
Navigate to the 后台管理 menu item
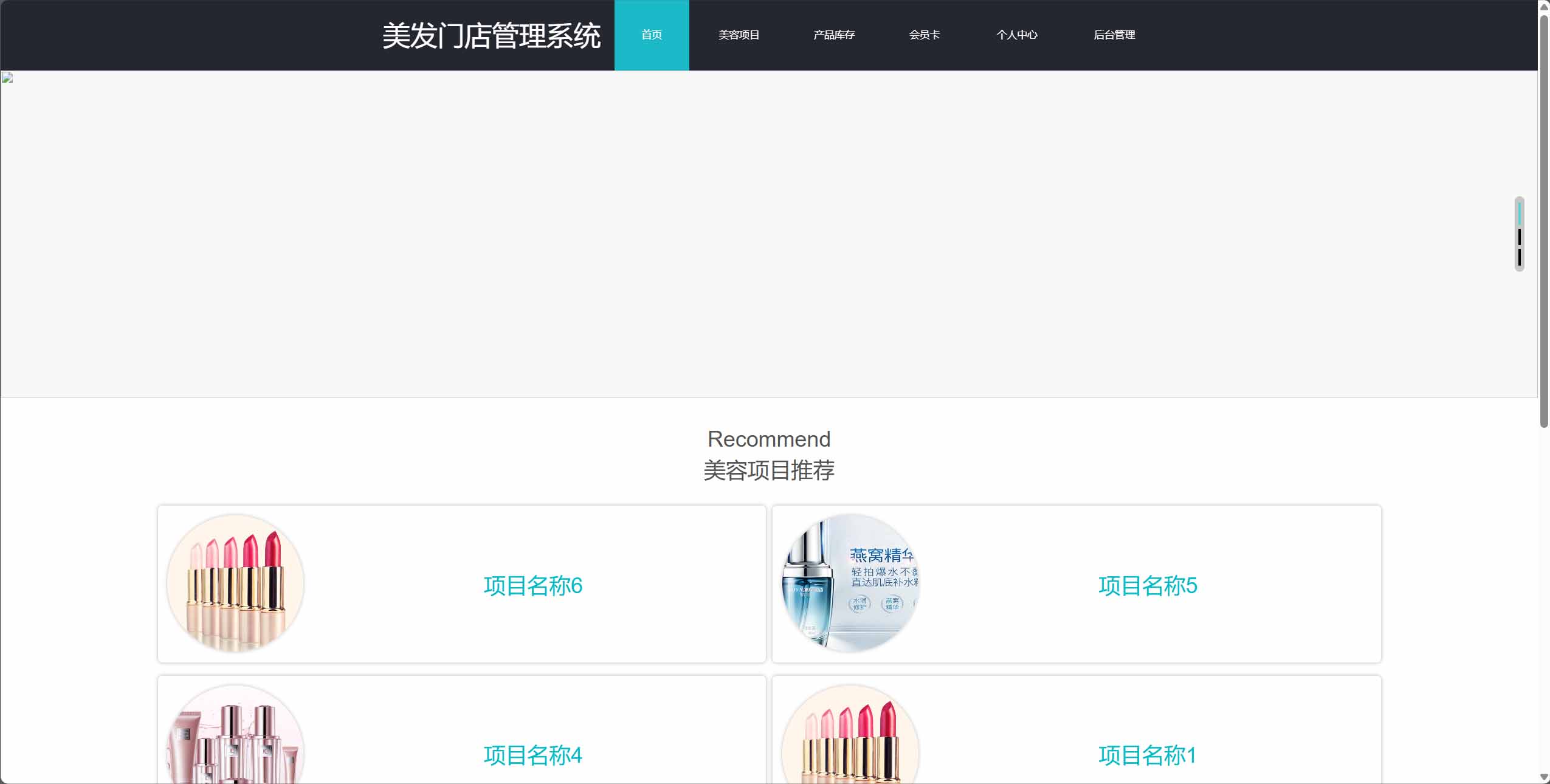[x=1114, y=35]
